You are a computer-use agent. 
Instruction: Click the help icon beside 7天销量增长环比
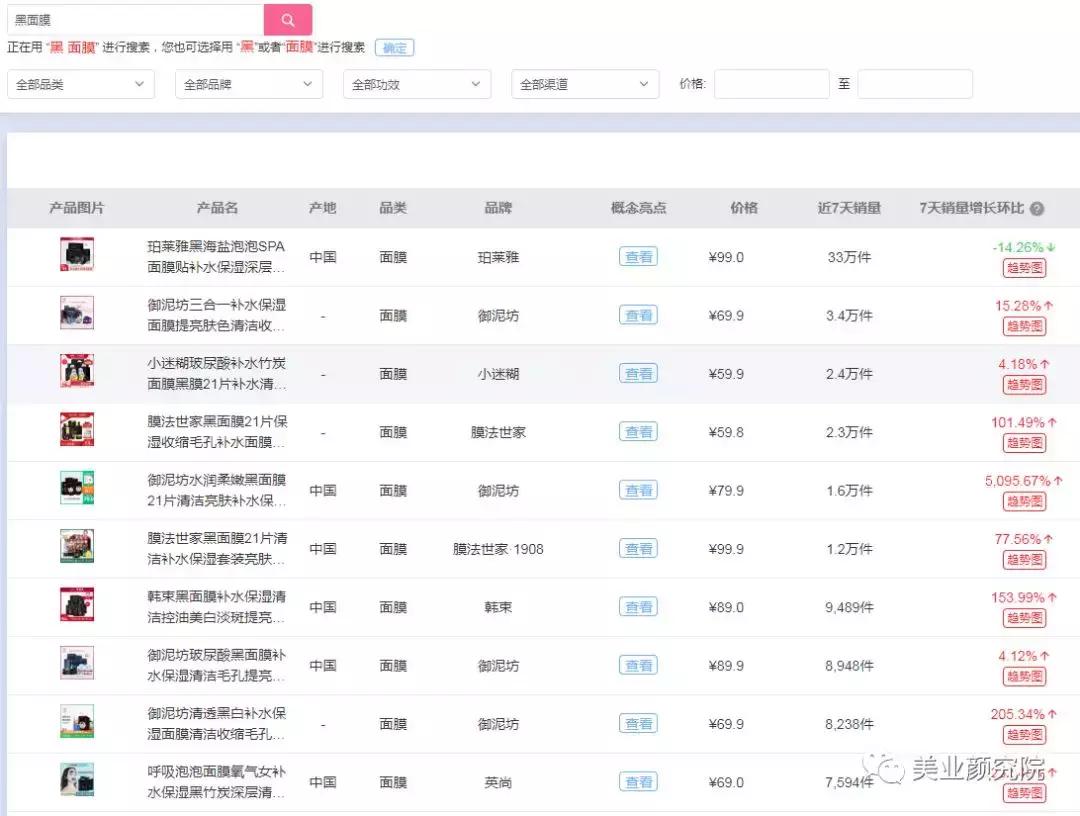[1037, 209]
